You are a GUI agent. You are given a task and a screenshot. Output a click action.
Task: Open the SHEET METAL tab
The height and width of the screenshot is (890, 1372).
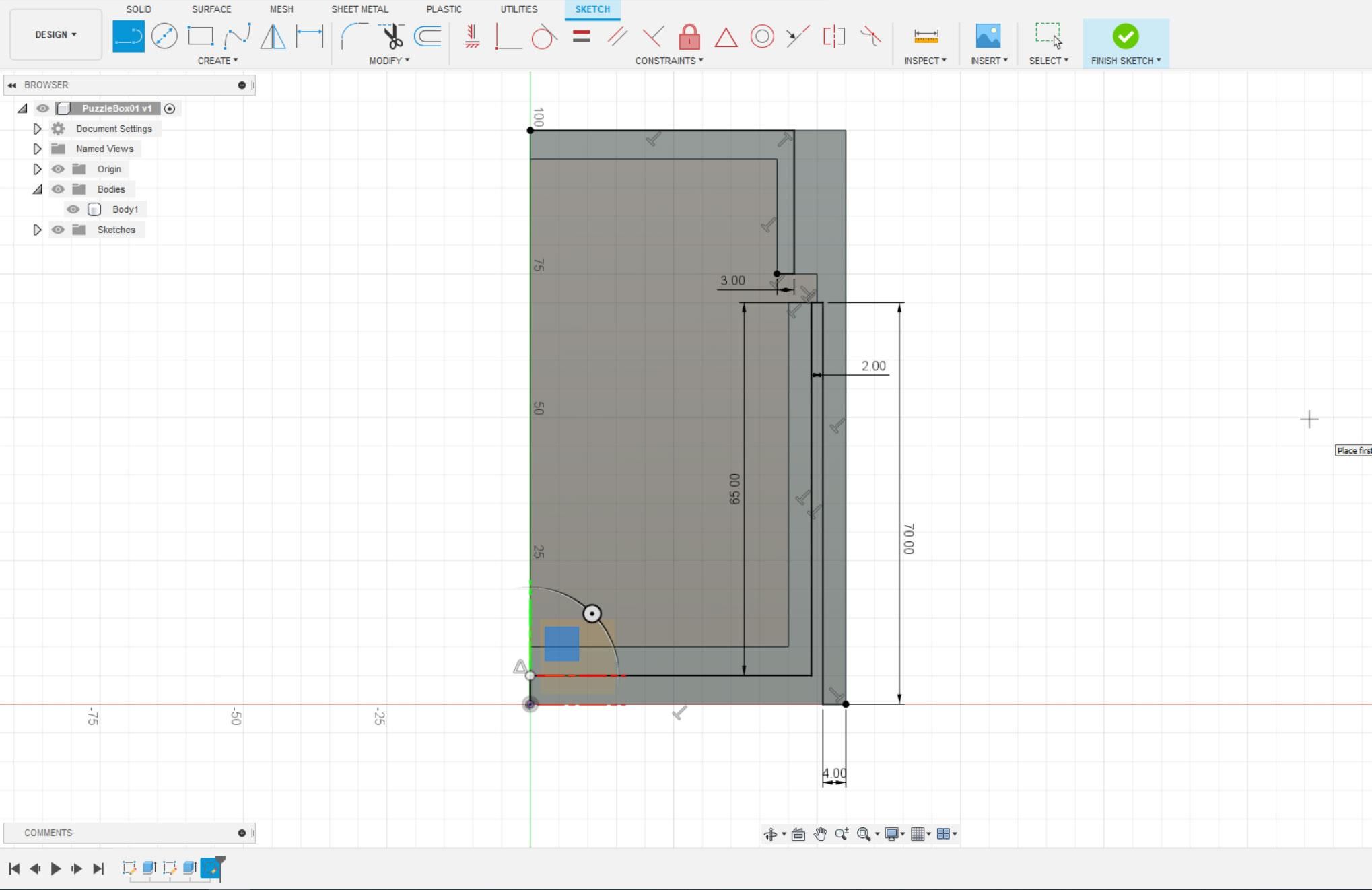[359, 9]
